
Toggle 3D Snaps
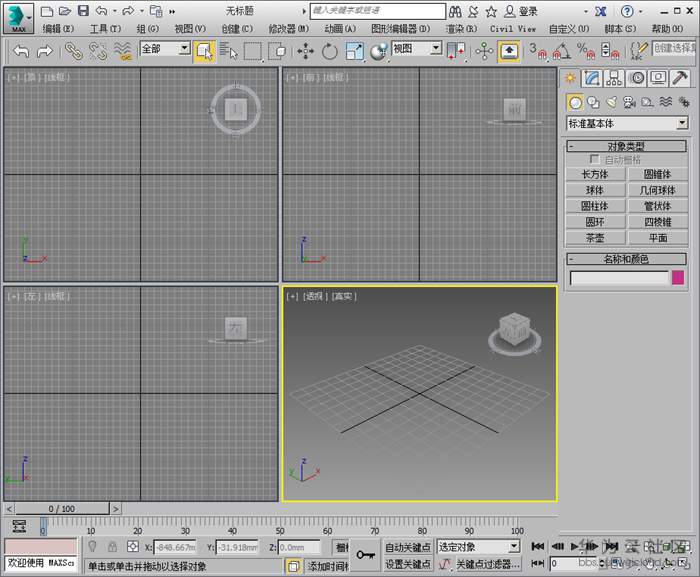[538, 51]
